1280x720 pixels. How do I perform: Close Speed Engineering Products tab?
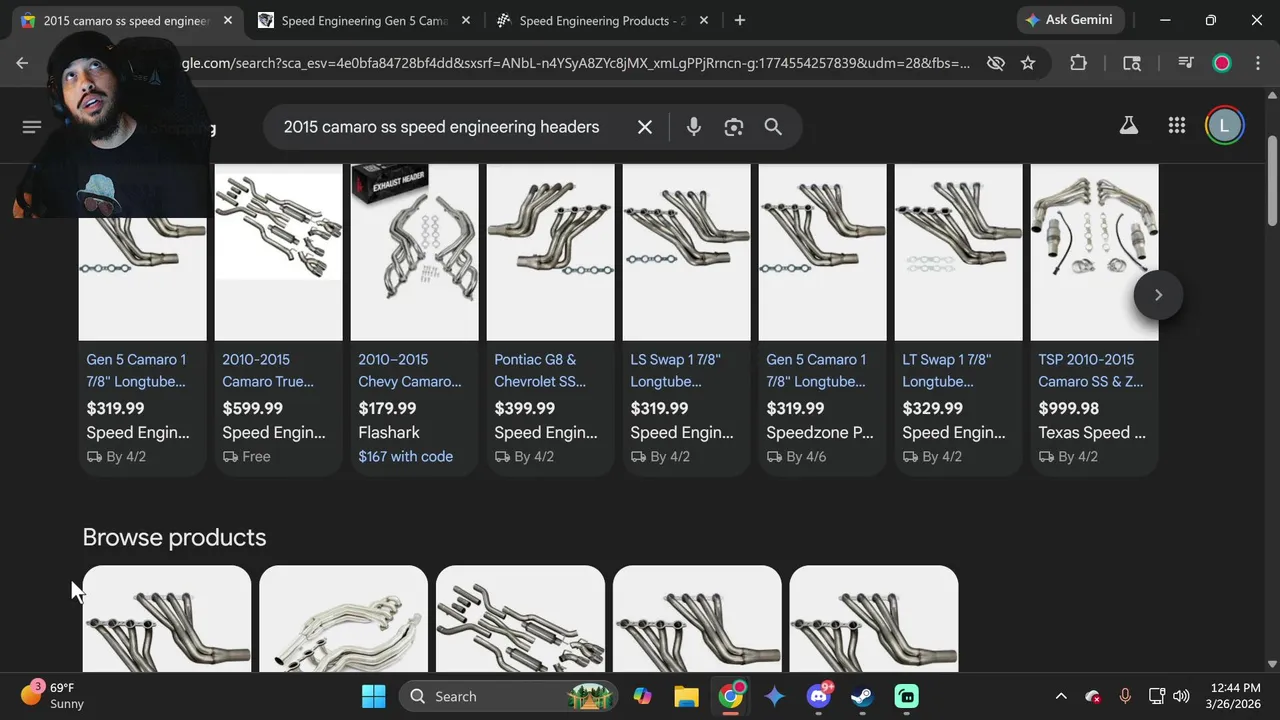click(703, 20)
